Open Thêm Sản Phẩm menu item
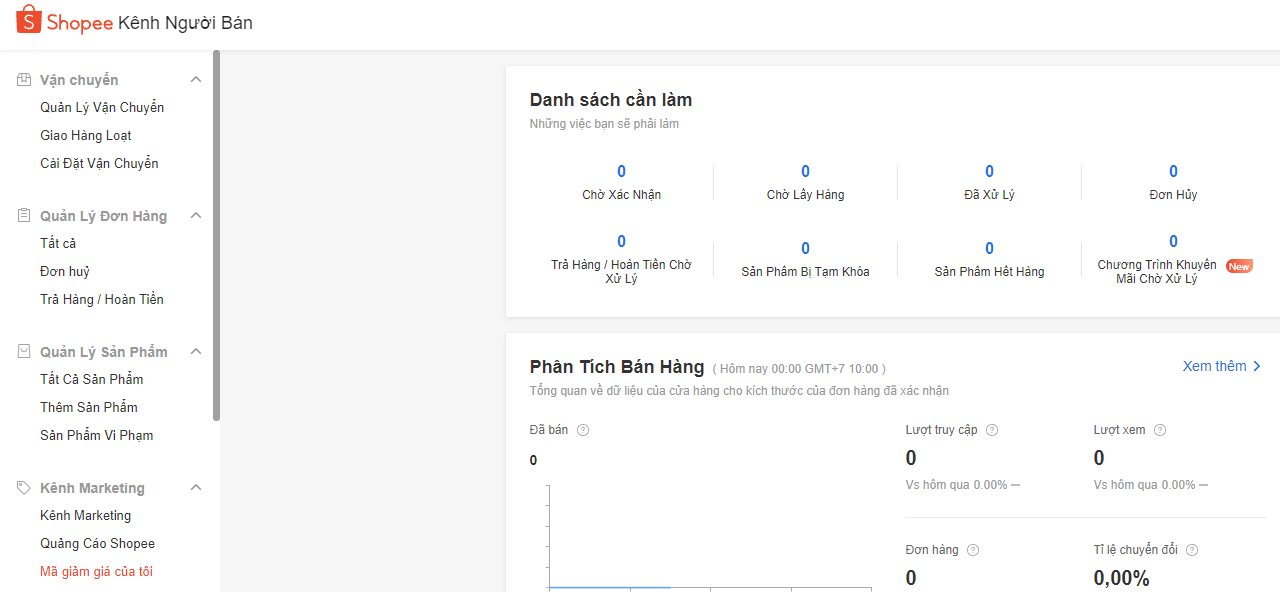The height and width of the screenshot is (592, 1280). (x=89, y=407)
